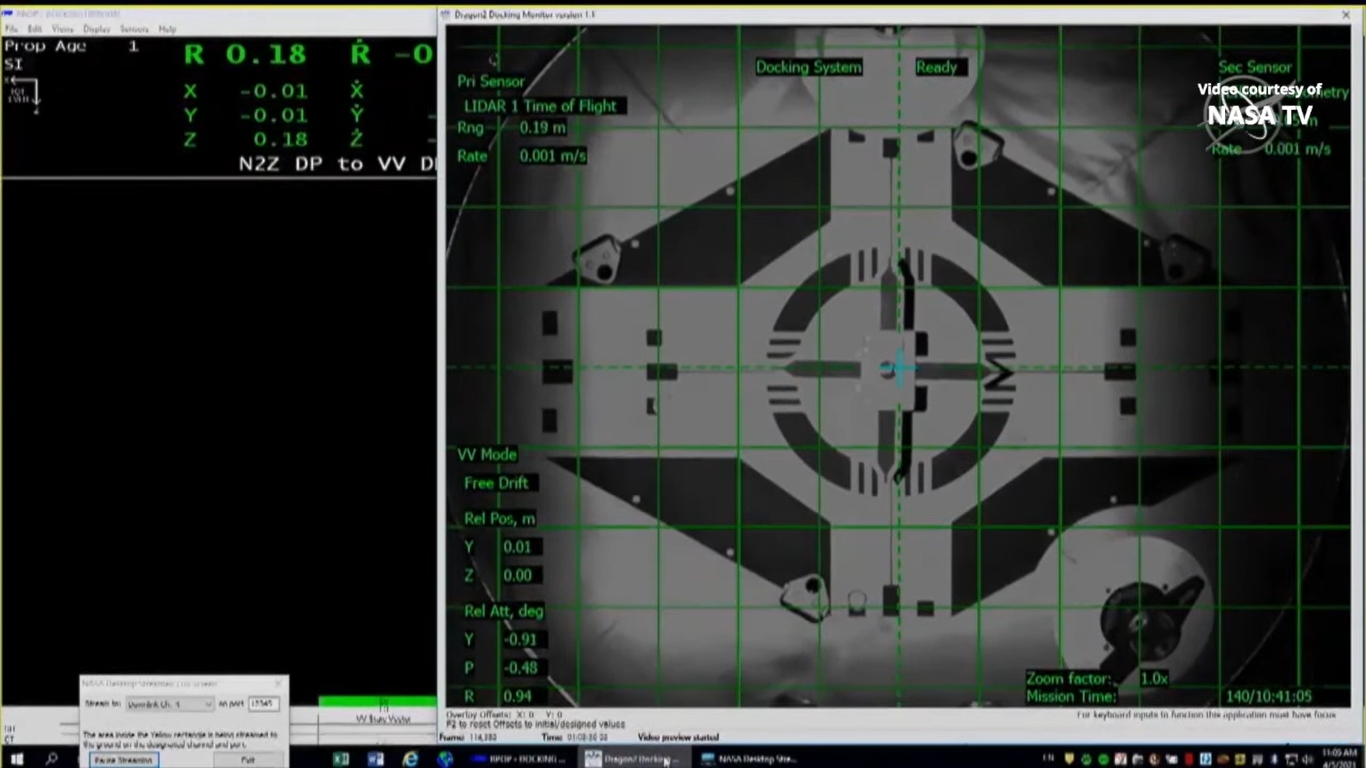Screen dimensions: 1366x768
Task: Click the primary sensor rate '0.001 m/s'
Action: pos(553,156)
